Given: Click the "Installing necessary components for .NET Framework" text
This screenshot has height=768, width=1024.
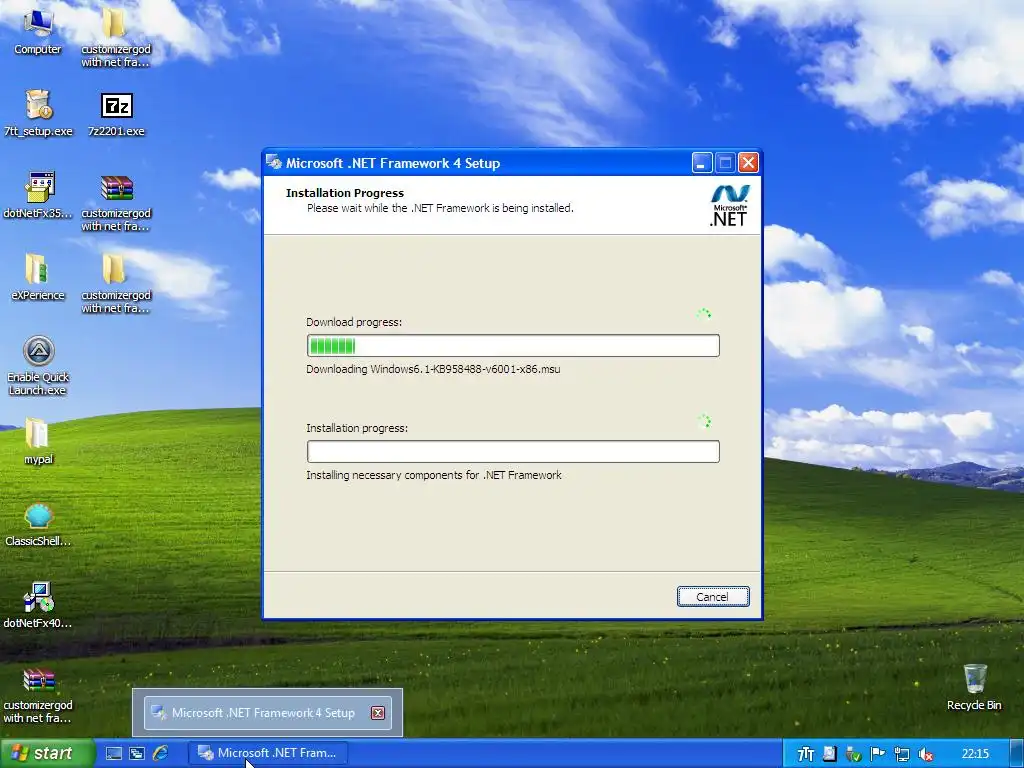Looking at the screenshot, I should (x=434, y=475).
